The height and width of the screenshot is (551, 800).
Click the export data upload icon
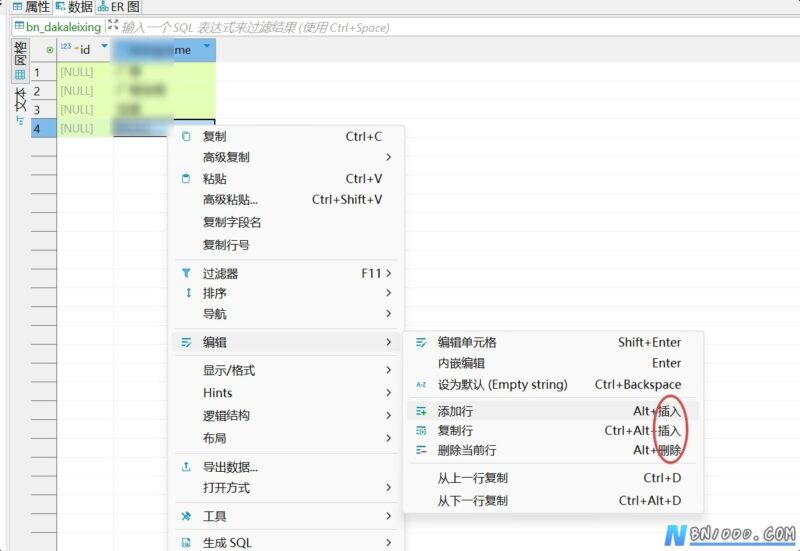click(186, 467)
